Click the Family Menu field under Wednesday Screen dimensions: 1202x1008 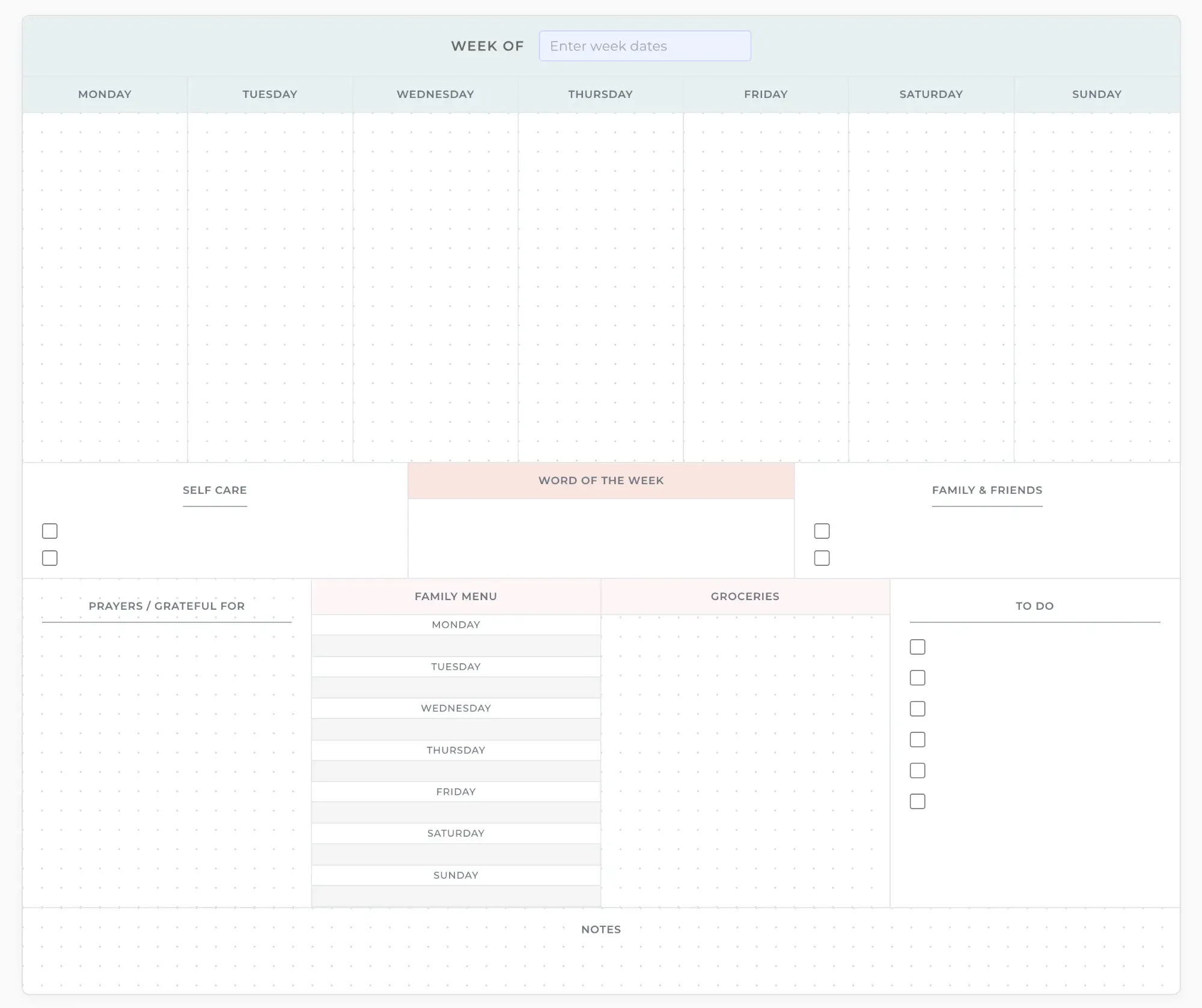tap(456, 729)
